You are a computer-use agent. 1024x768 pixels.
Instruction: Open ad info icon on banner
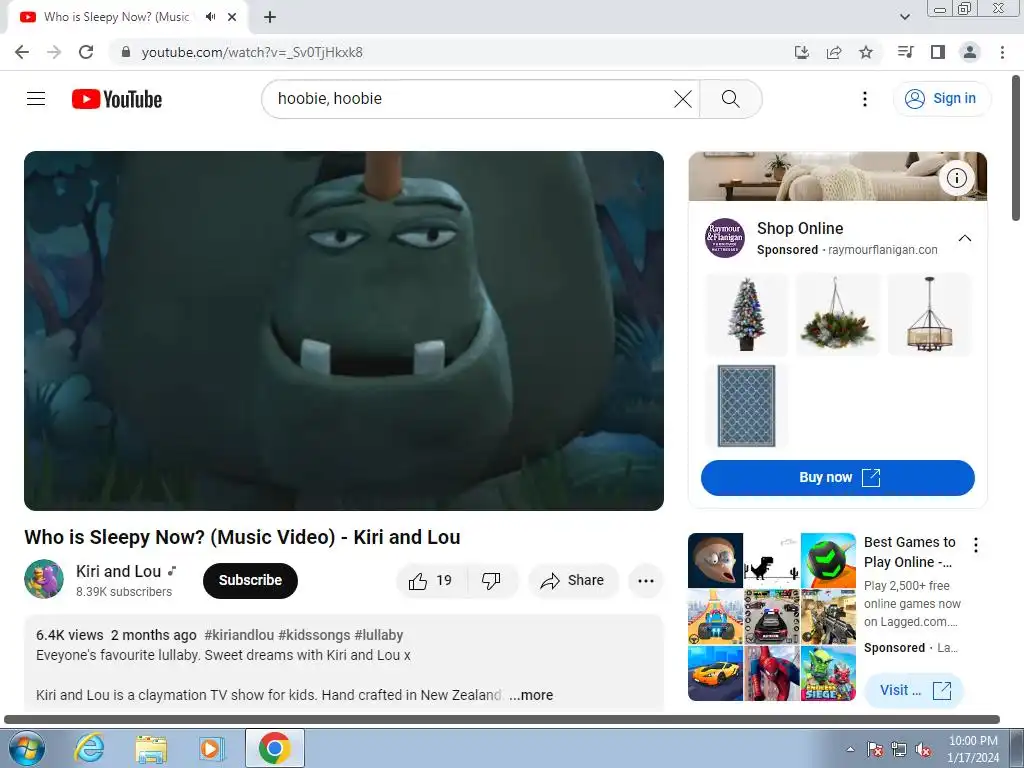click(957, 178)
